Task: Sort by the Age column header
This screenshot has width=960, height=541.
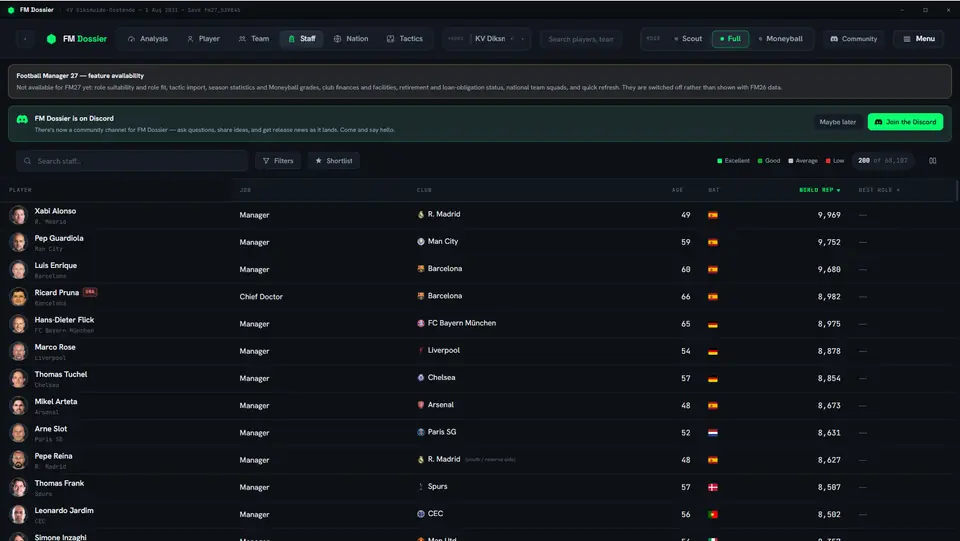Action: tap(677, 190)
